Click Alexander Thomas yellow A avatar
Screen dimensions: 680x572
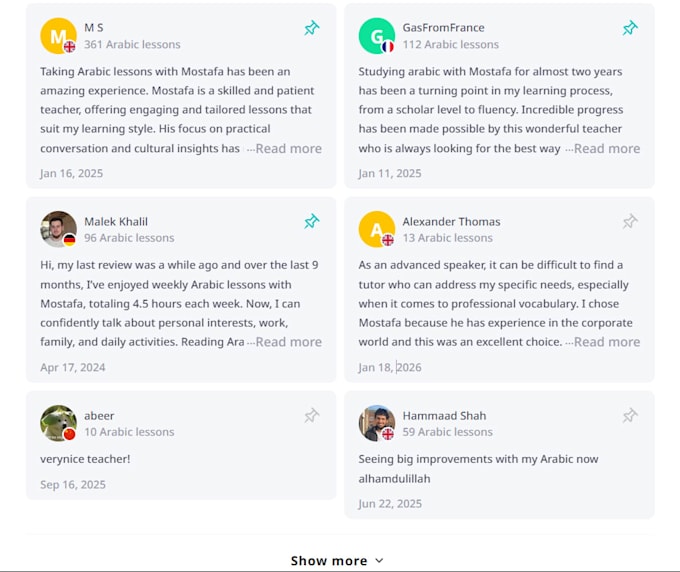[377, 229]
